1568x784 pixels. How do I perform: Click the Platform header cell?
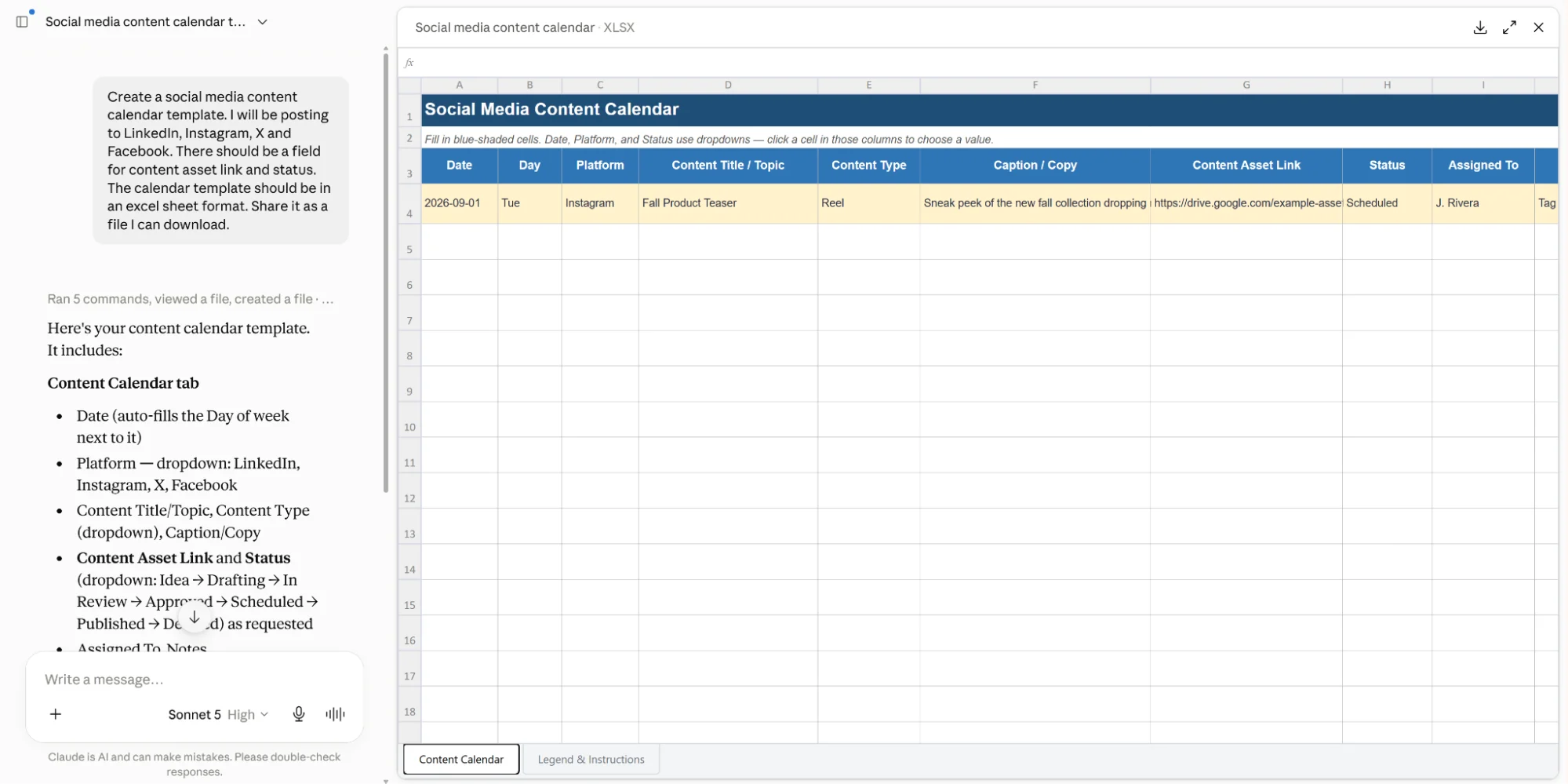pos(600,166)
